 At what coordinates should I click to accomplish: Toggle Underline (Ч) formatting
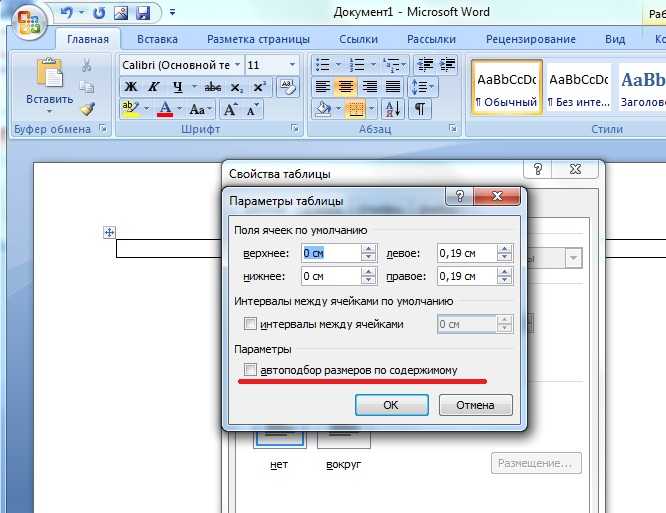coord(178,87)
